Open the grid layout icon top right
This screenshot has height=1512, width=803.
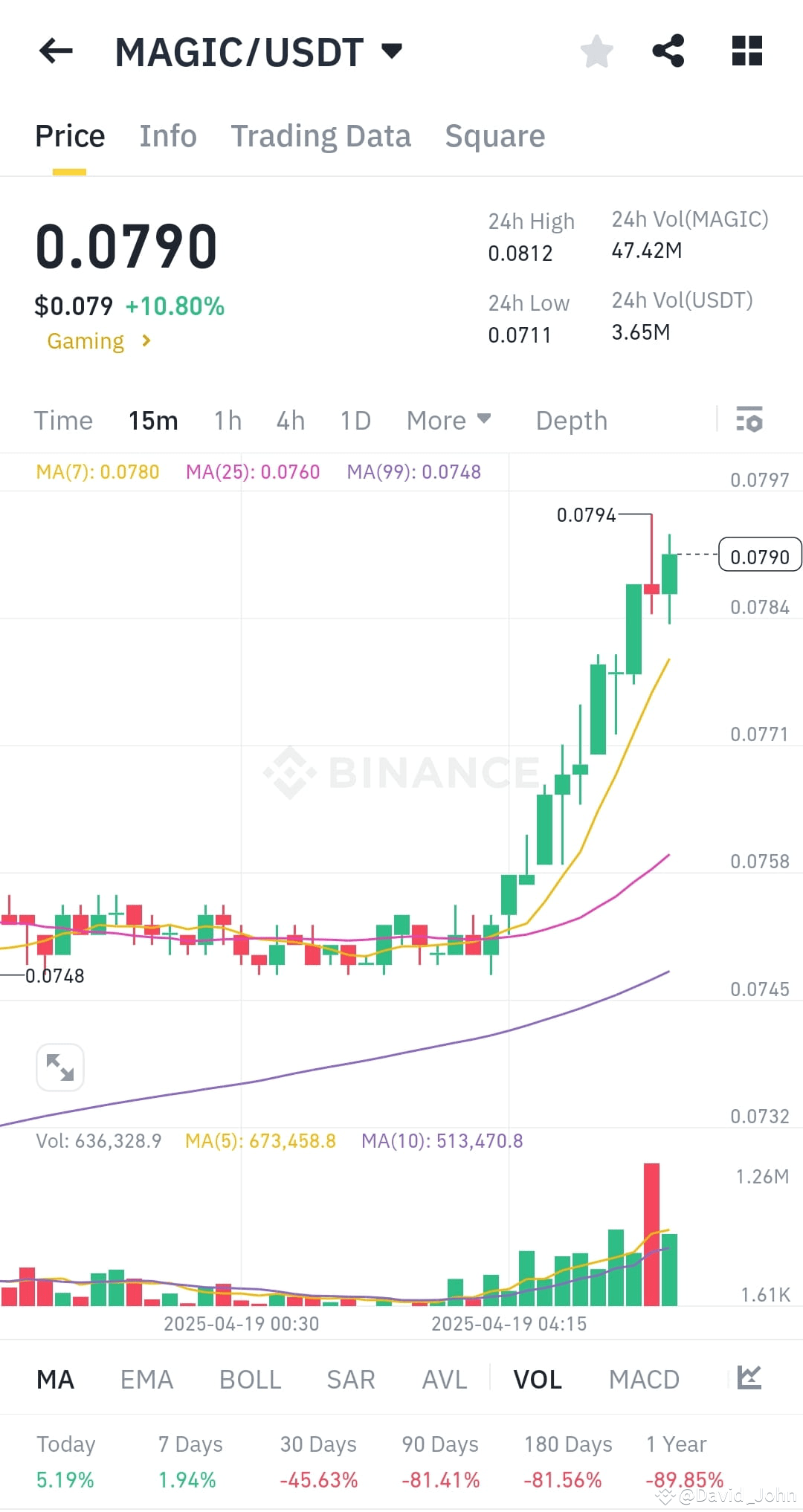pyautogui.click(x=746, y=51)
